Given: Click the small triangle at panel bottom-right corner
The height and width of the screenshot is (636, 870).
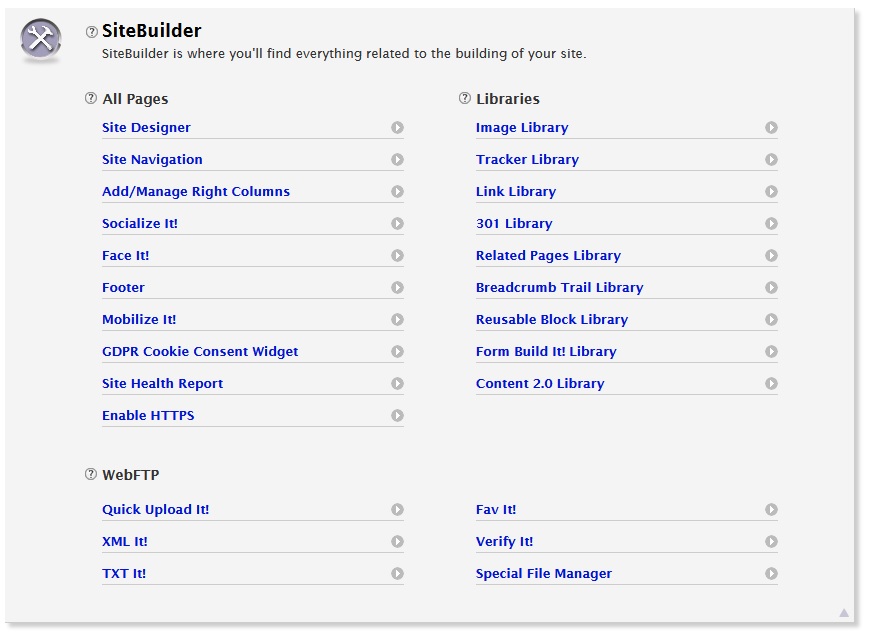Looking at the screenshot, I should (x=844, y=613).
